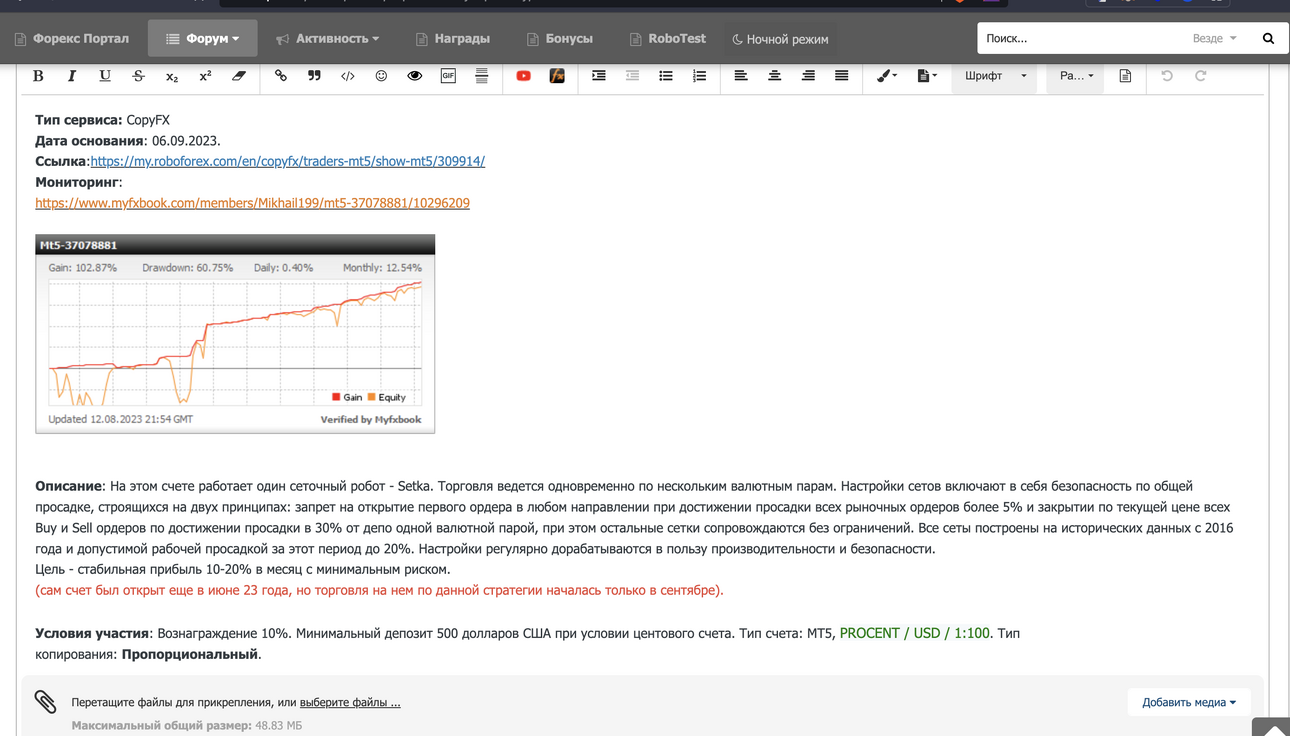Image resolution: width=1290 pixels, height=736 pixels.
Task: Open the RoboTest page
Action: [667, 38]
